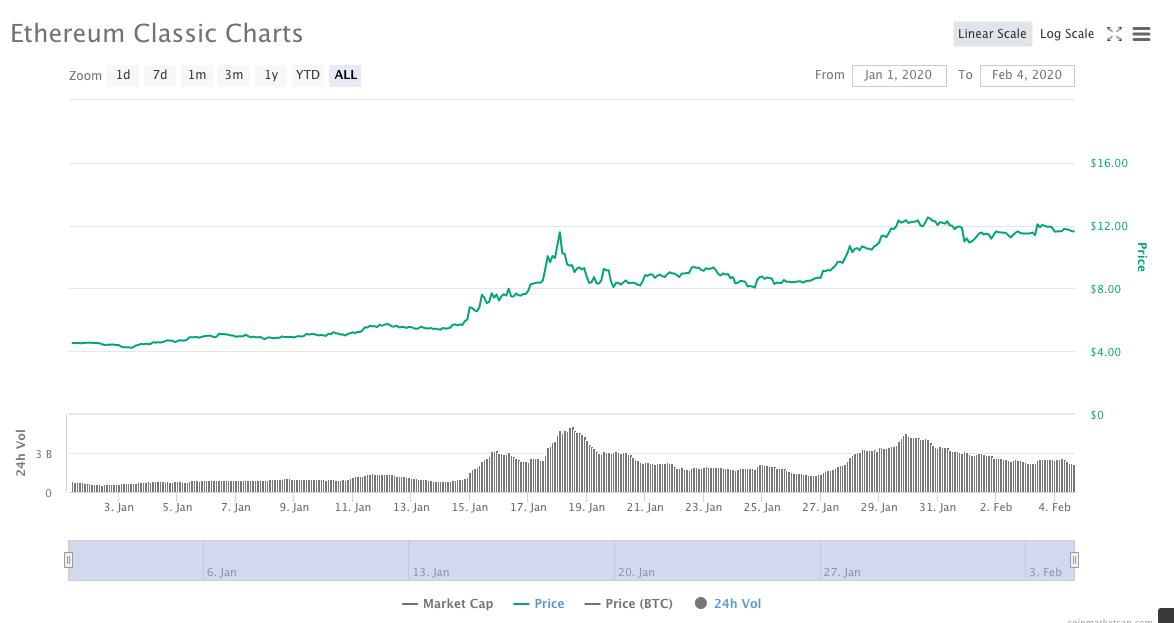Click the To date field showing Feb 4, 2020
The width and height of the screenshot is (1174, 623).
pyautogui.click(x=1027, y=74)
